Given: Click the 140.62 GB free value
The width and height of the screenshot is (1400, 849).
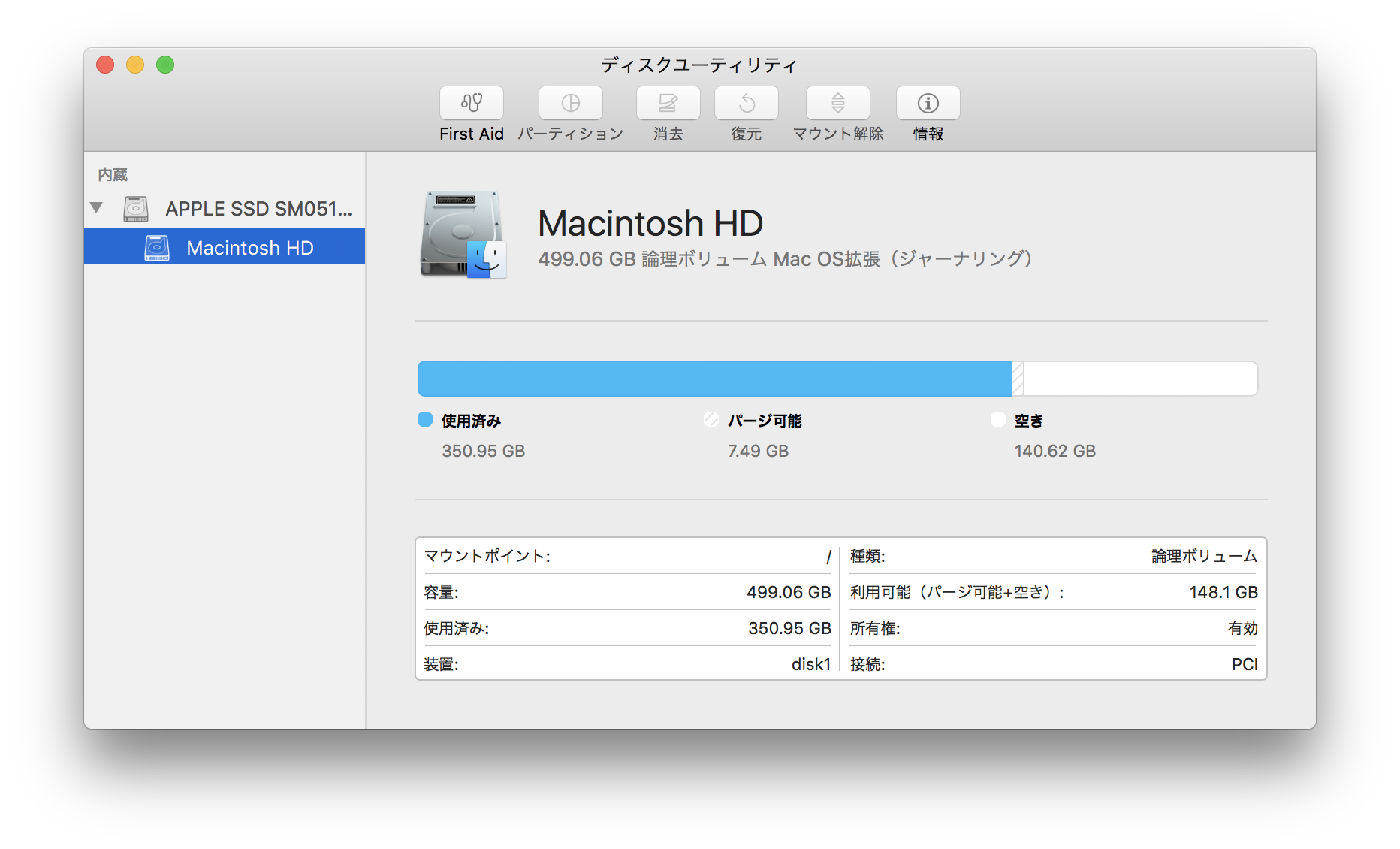Looking at the screenshot, I should tap(1055, 451).
